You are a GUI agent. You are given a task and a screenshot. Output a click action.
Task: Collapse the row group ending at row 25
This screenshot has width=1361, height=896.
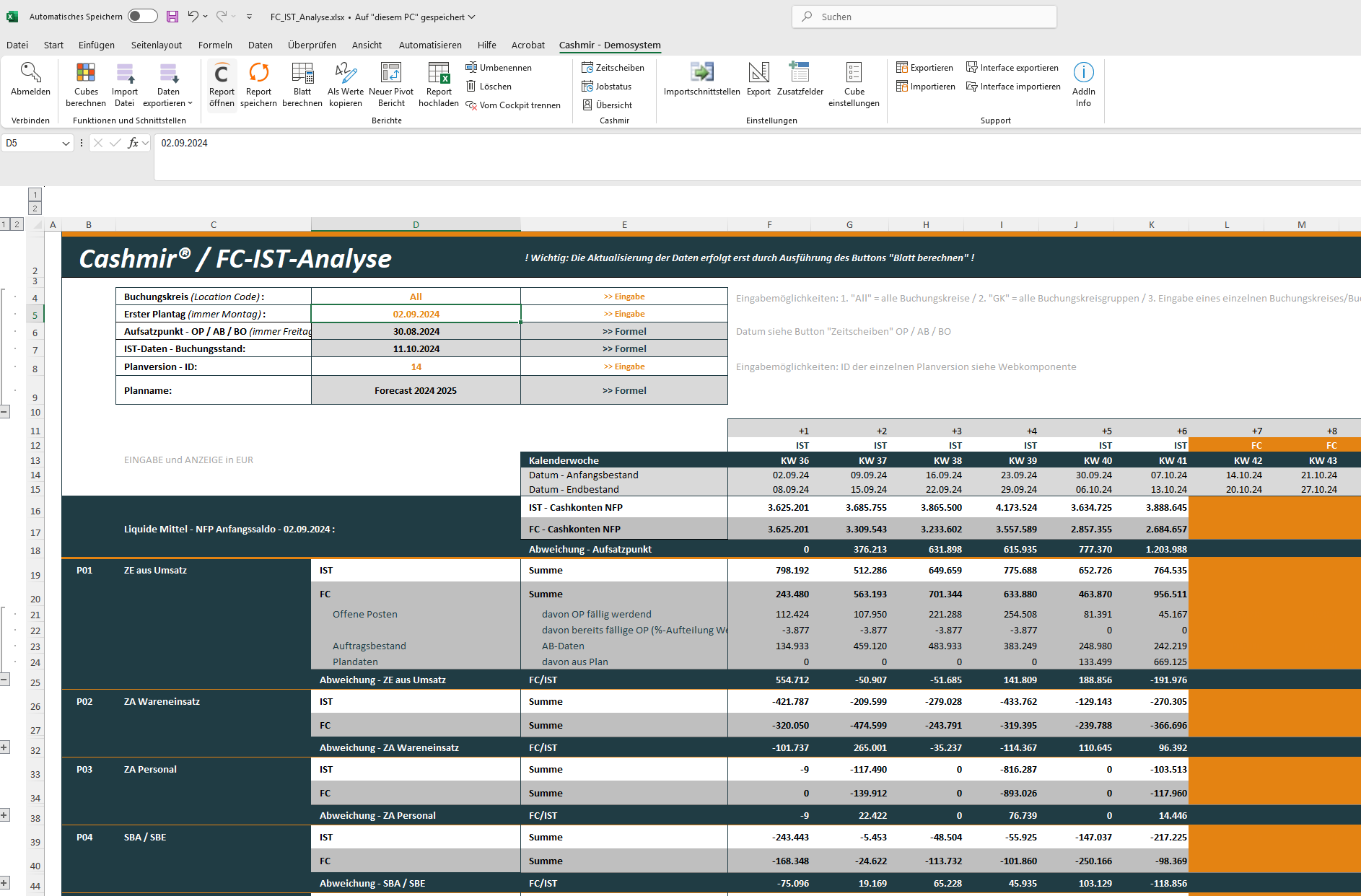(x=4, y=680)
